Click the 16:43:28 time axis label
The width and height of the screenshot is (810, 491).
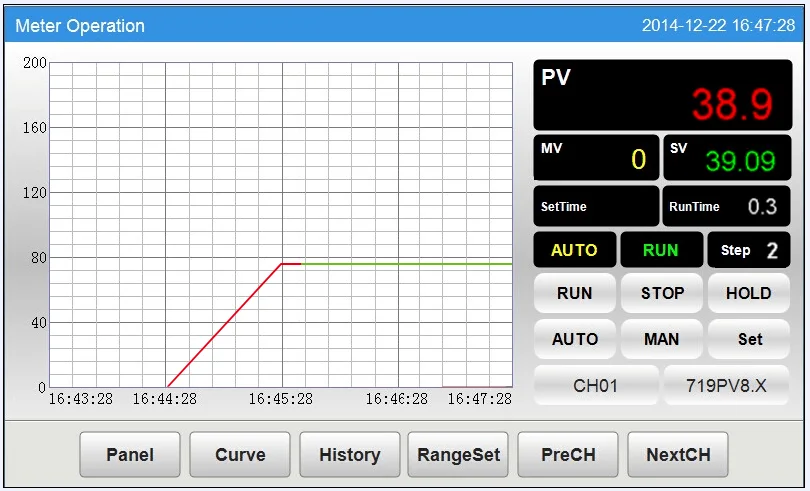coord(81,399)
